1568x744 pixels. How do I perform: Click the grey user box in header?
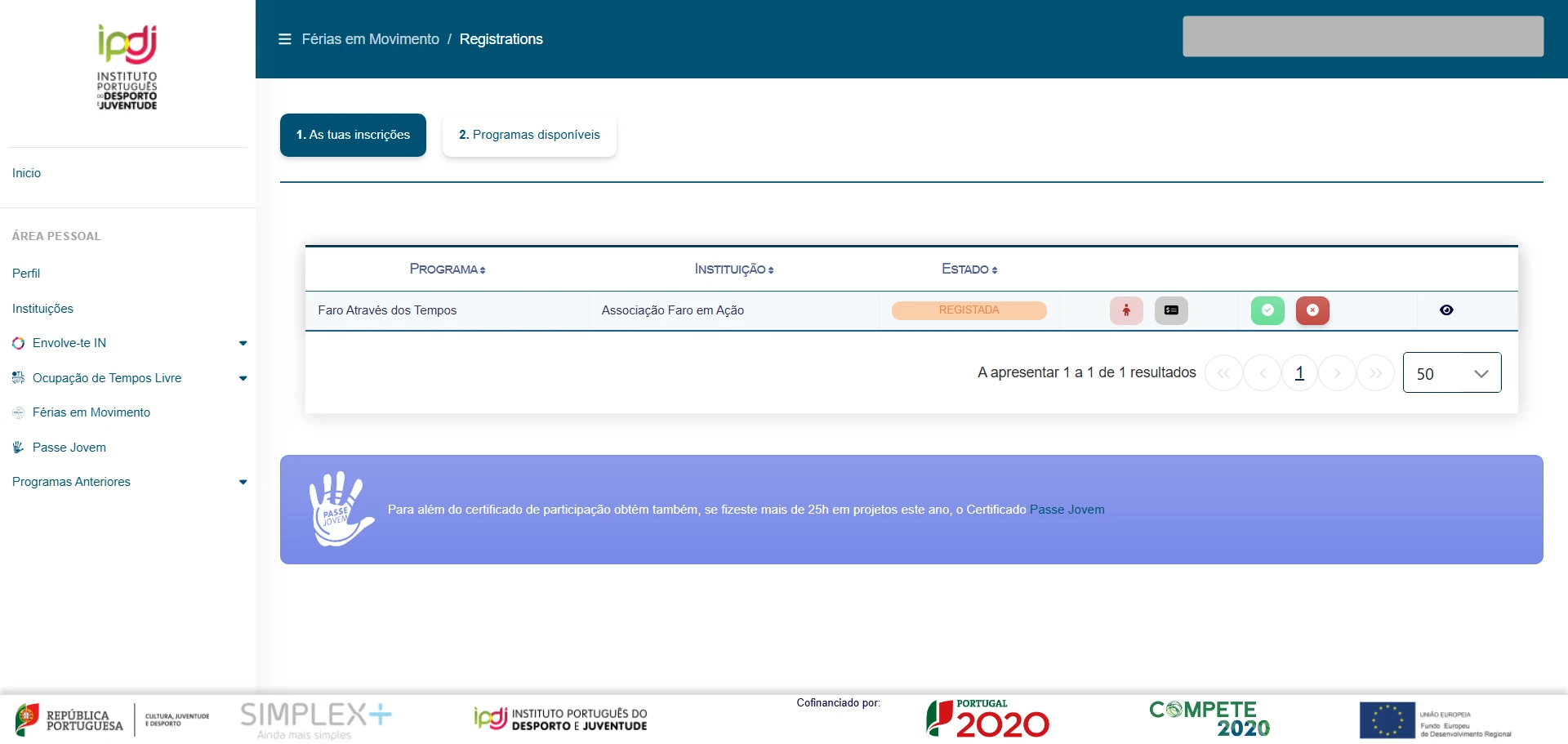1363,37
